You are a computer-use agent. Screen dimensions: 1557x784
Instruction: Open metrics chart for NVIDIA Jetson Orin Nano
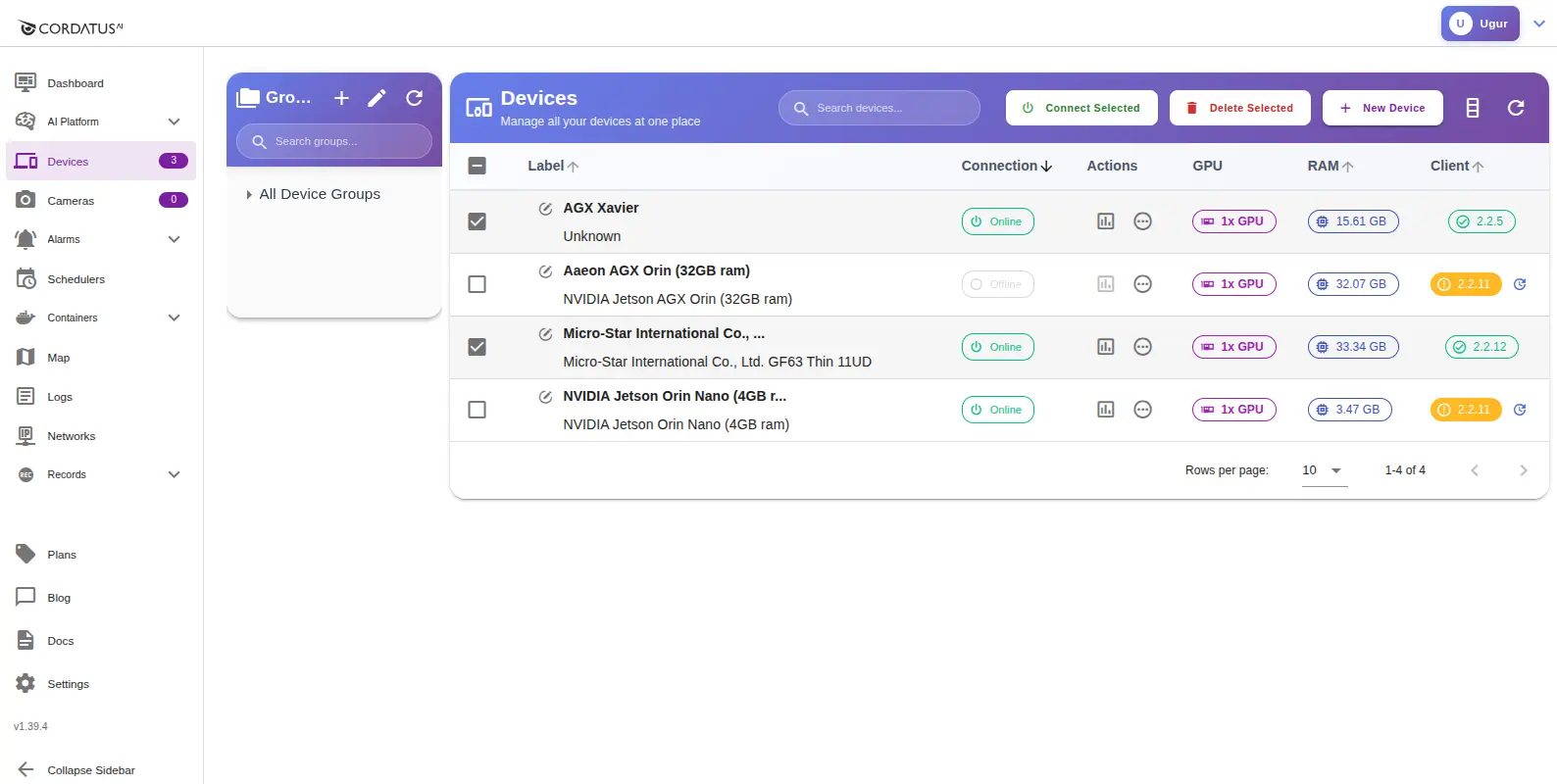1105,410
